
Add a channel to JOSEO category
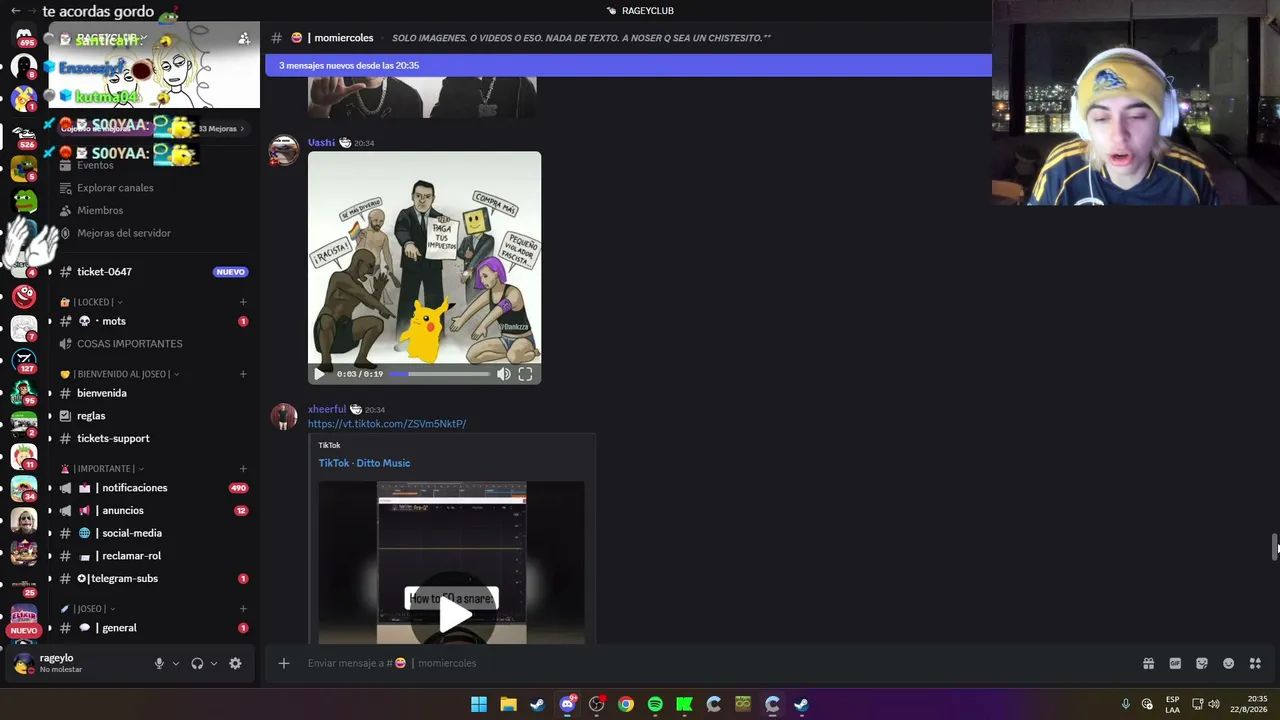(243, 609)
